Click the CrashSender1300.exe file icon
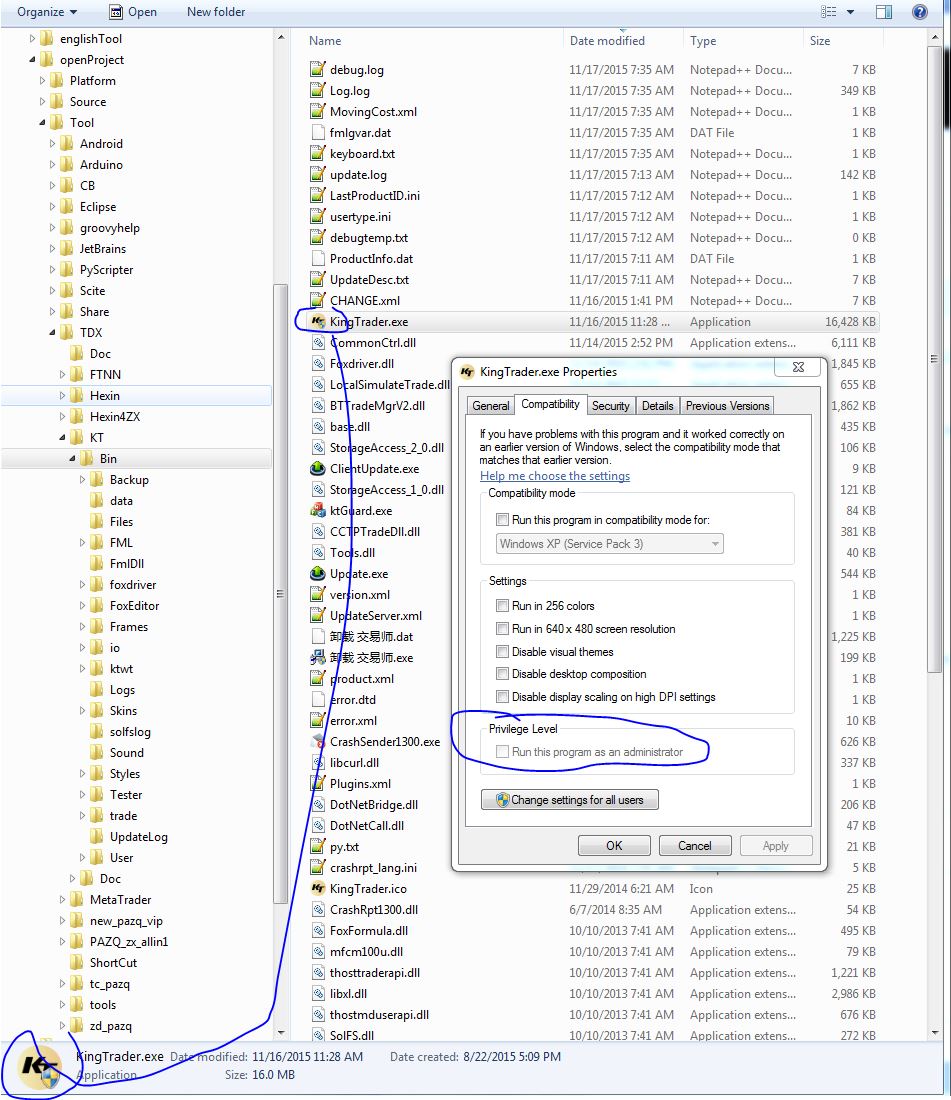 click(x=318, y=742)
